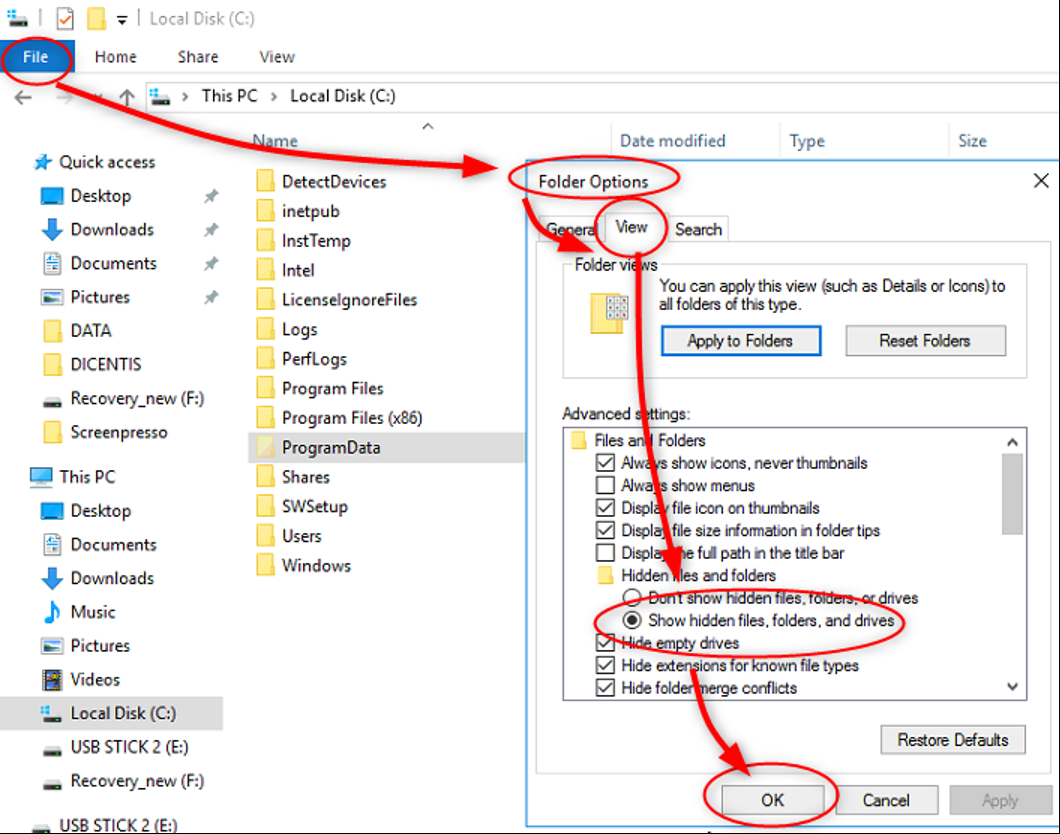Screen dimensions: 1060x834
Task: Switch to Search tab in Folder Options
Action: pos(698,230)
